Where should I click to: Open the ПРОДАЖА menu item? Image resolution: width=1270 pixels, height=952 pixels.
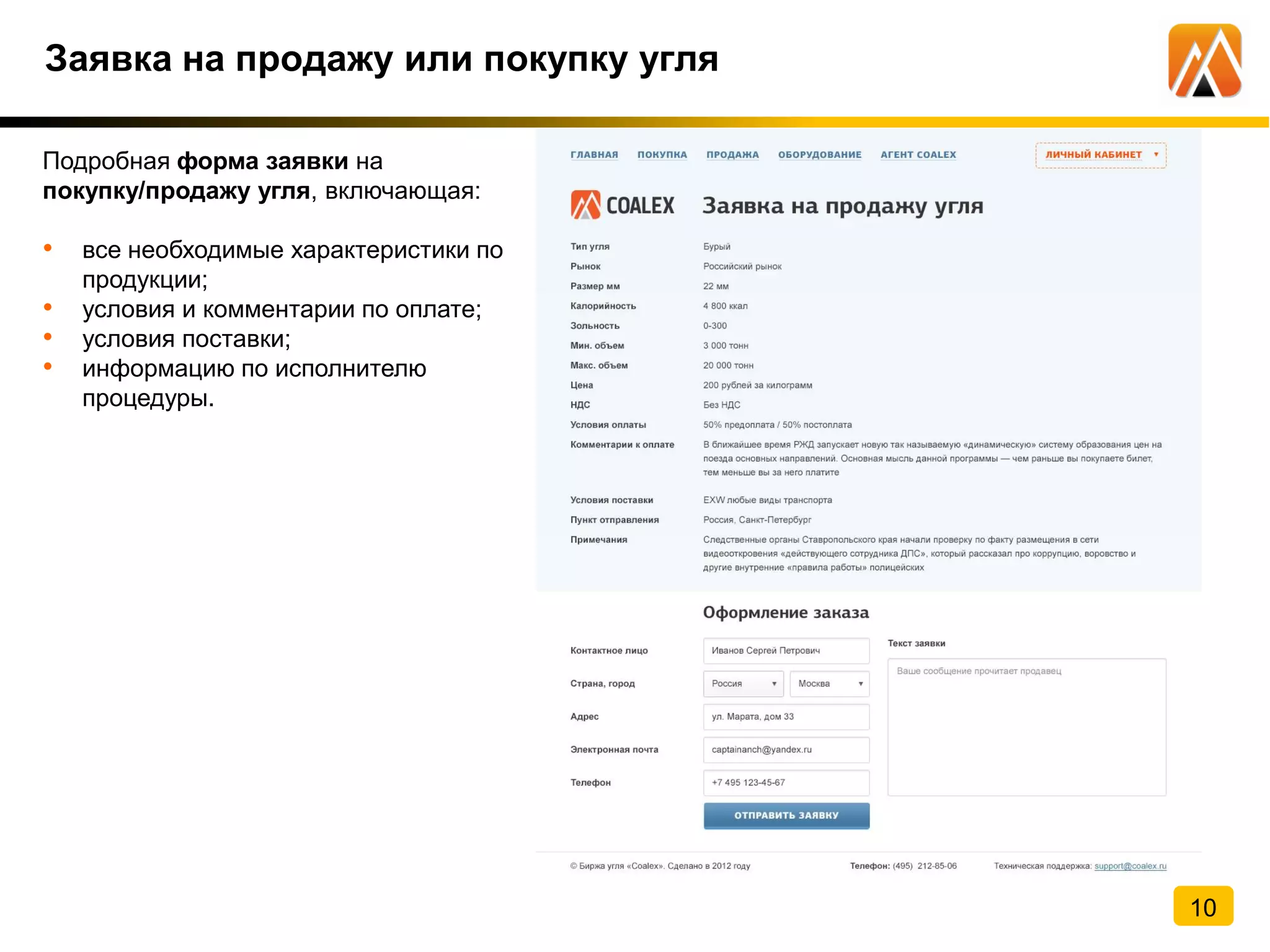coord(732,155)
